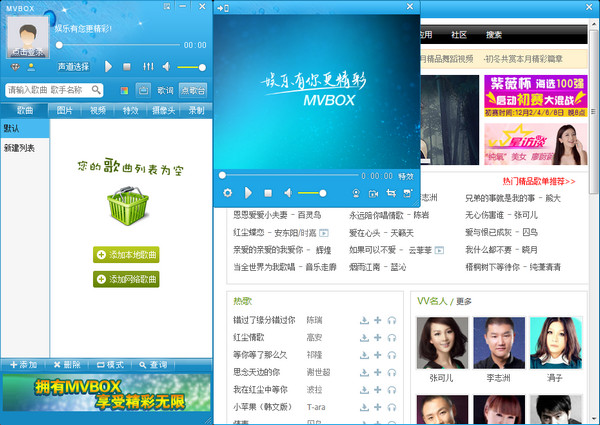Expand the 添加 menu at the playlist bottom

click(24, 364)
